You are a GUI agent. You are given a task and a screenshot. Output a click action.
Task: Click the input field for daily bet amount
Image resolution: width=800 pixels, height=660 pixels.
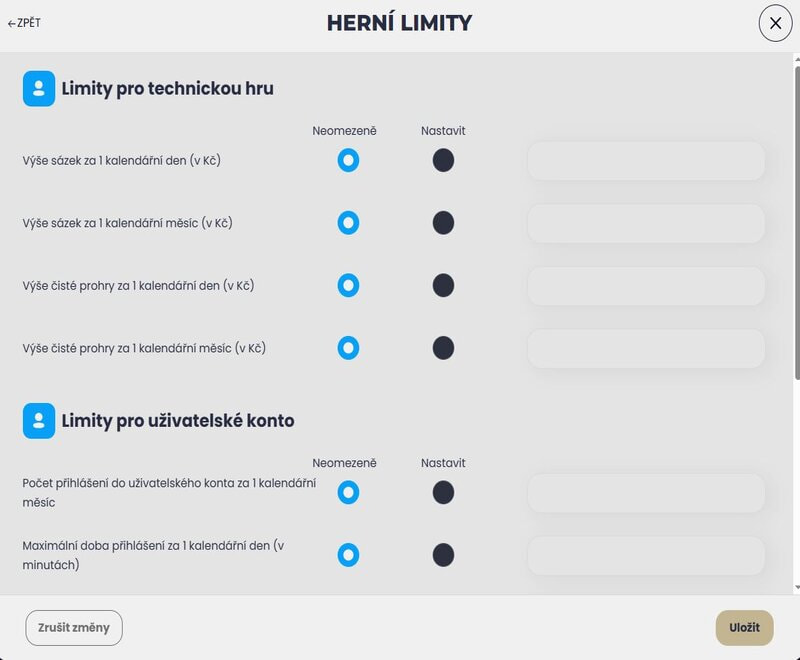click(x=646, y=159)
